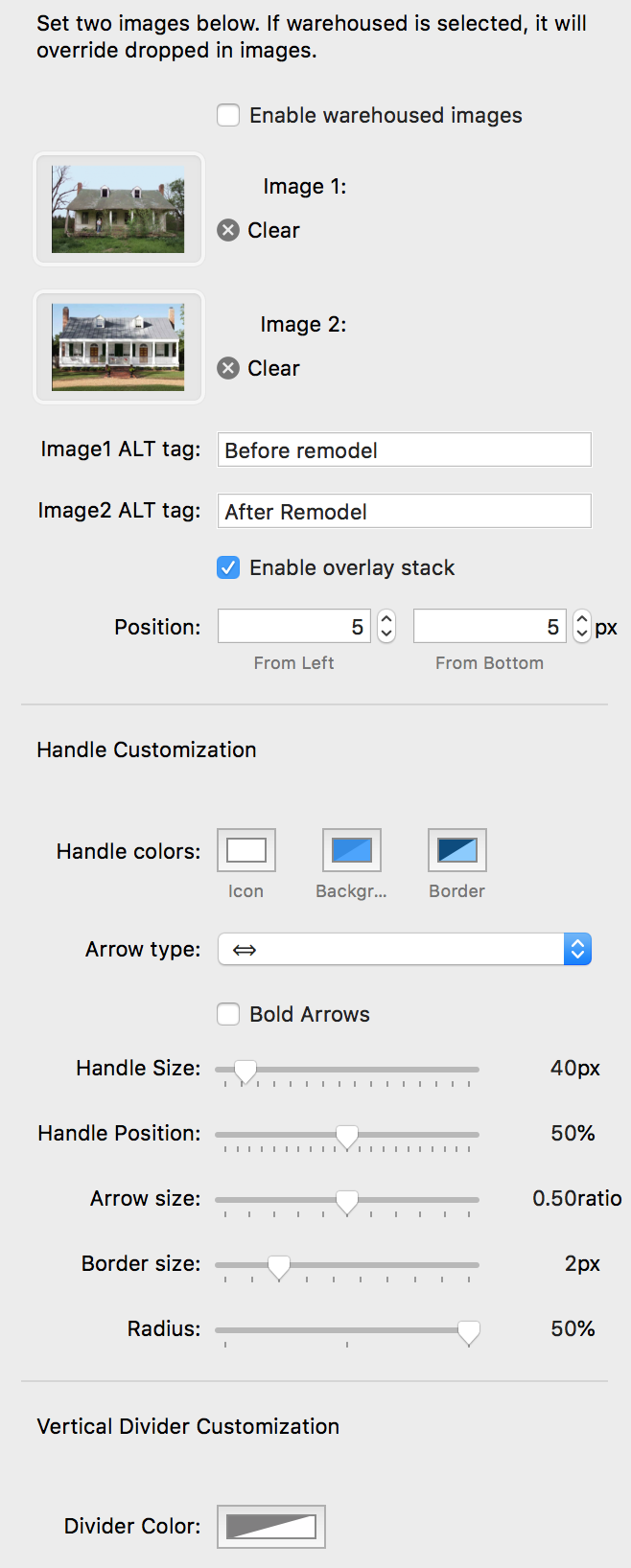Click the Image 1 clear (x) icon
631x1568 pixels.
coord(228,230)
